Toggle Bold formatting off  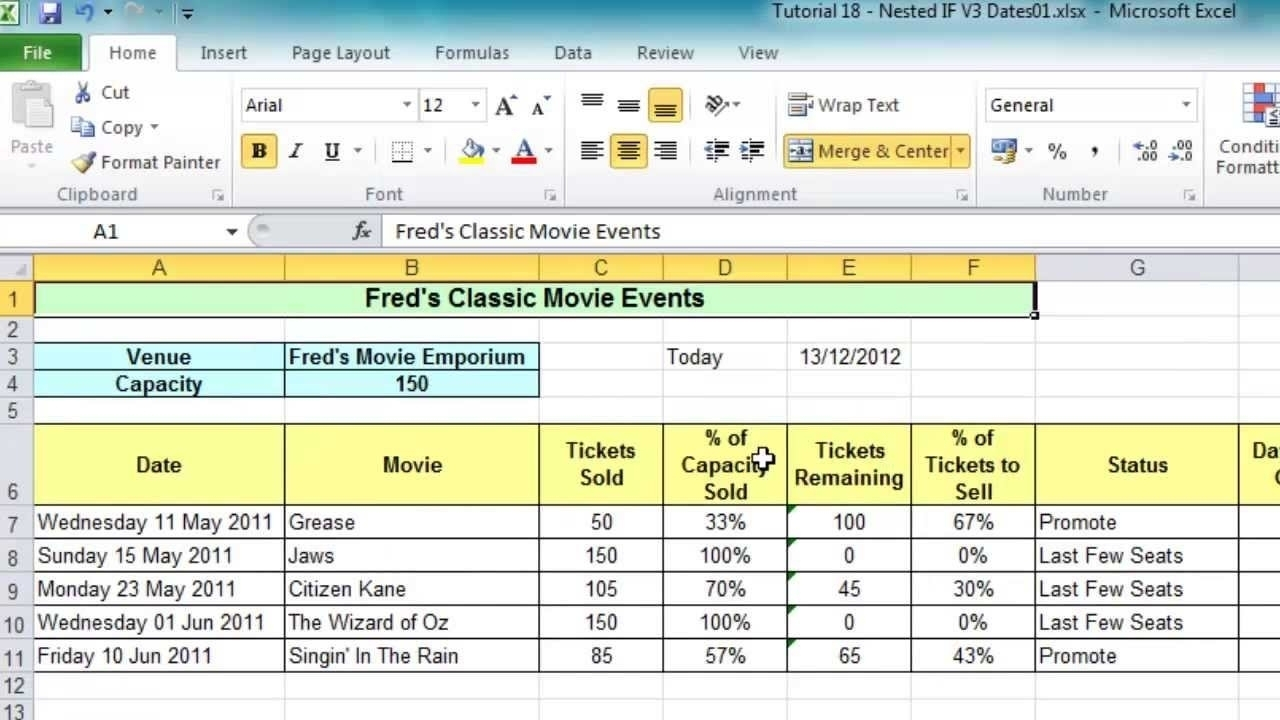coord(259,151)
